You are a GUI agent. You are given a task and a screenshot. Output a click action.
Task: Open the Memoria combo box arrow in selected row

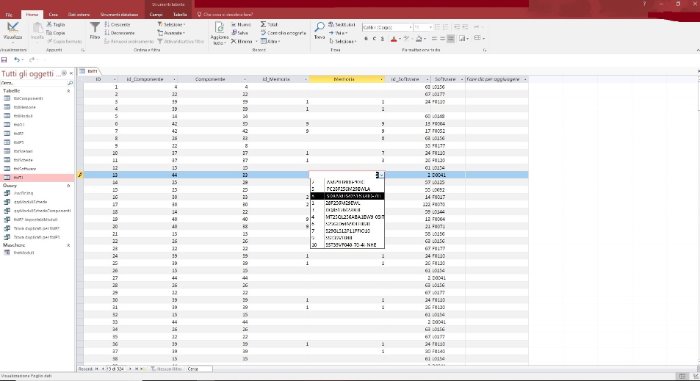point(381,175)
